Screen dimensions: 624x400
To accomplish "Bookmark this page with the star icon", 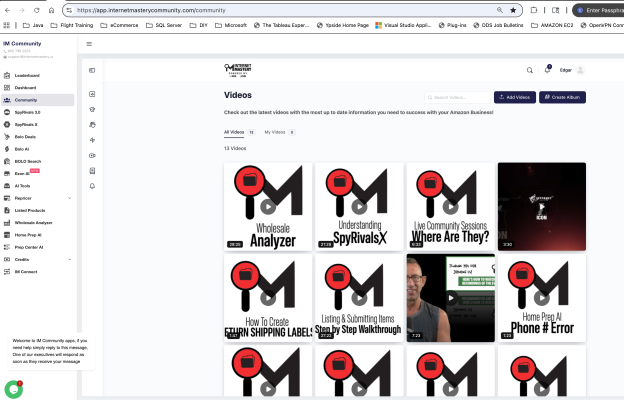I will (x=513, y=9).
